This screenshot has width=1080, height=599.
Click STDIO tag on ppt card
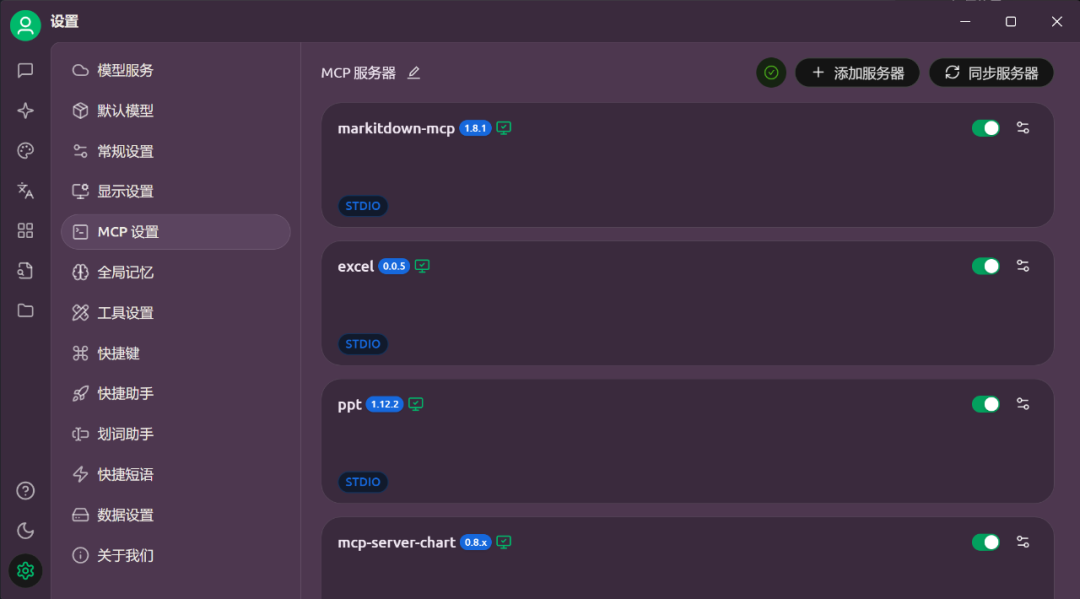click(363, 482)
